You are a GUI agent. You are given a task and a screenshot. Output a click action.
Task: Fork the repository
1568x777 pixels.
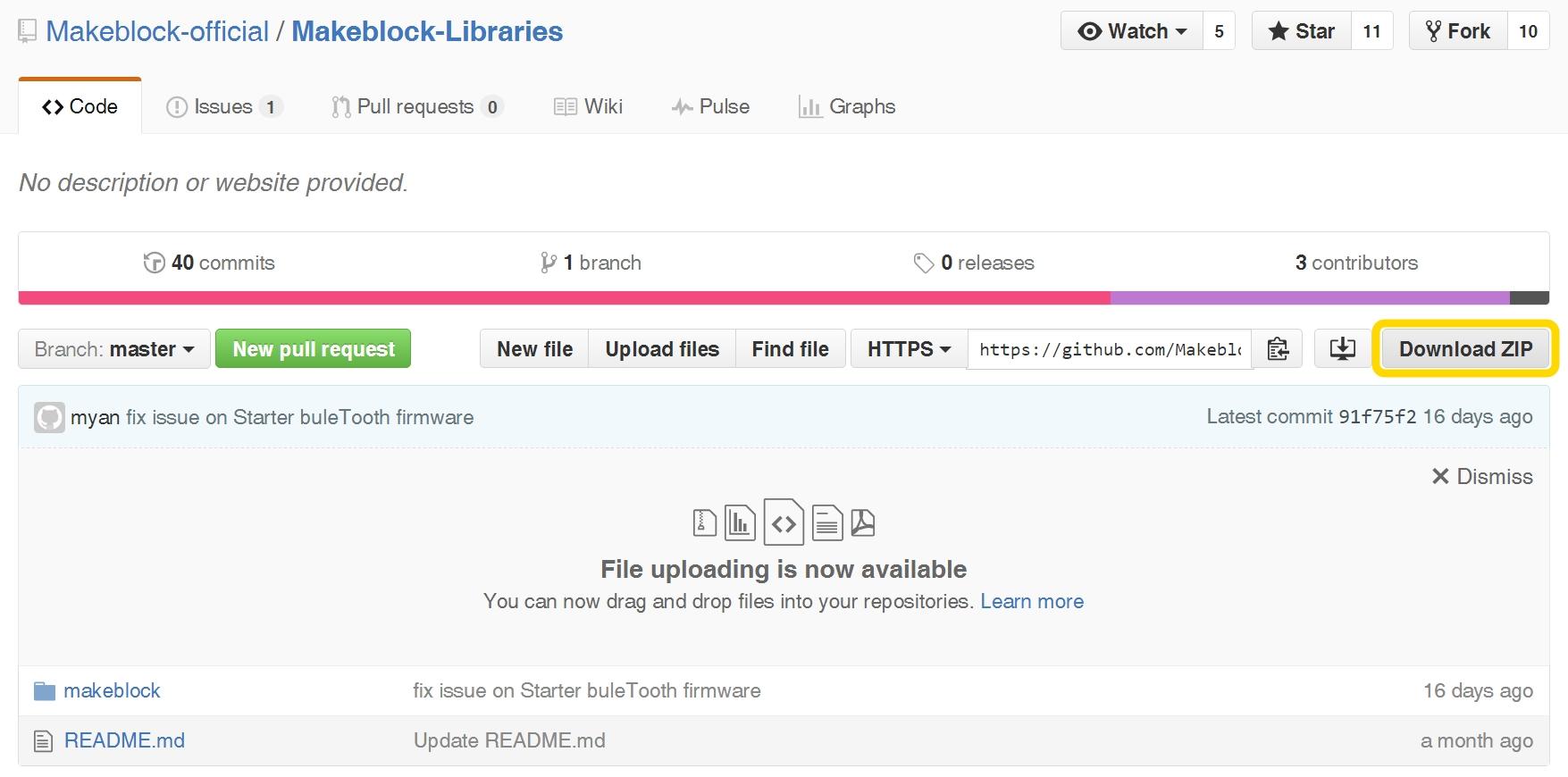point(1458,31)
